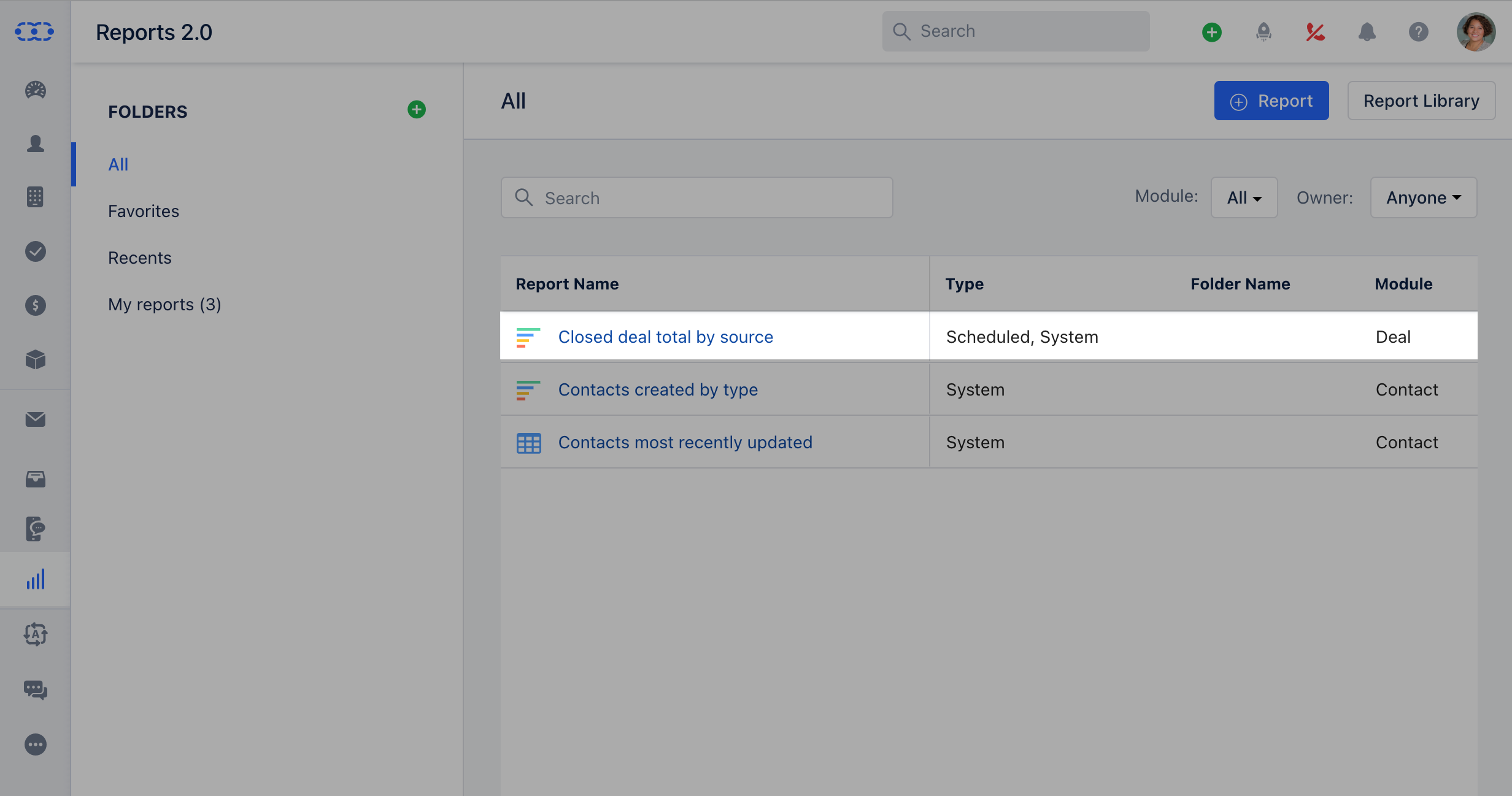The width and height of the screenshot is (1512, 796).
Task: Select the Recents folder
Action: (140, 258)
